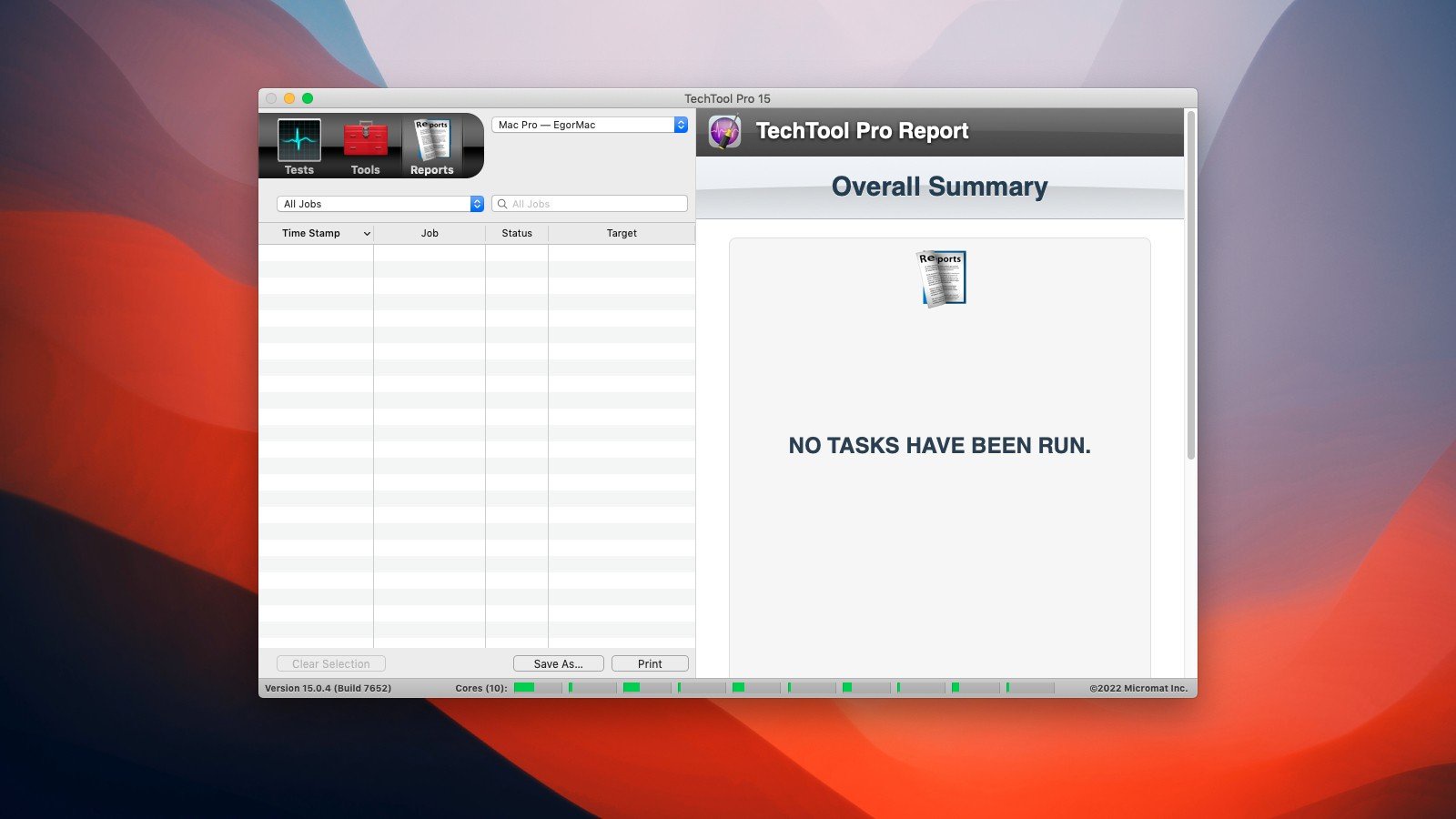Click the magnifying glass search icon
The image size is (1456, 819).
click(x=502, y=204)
